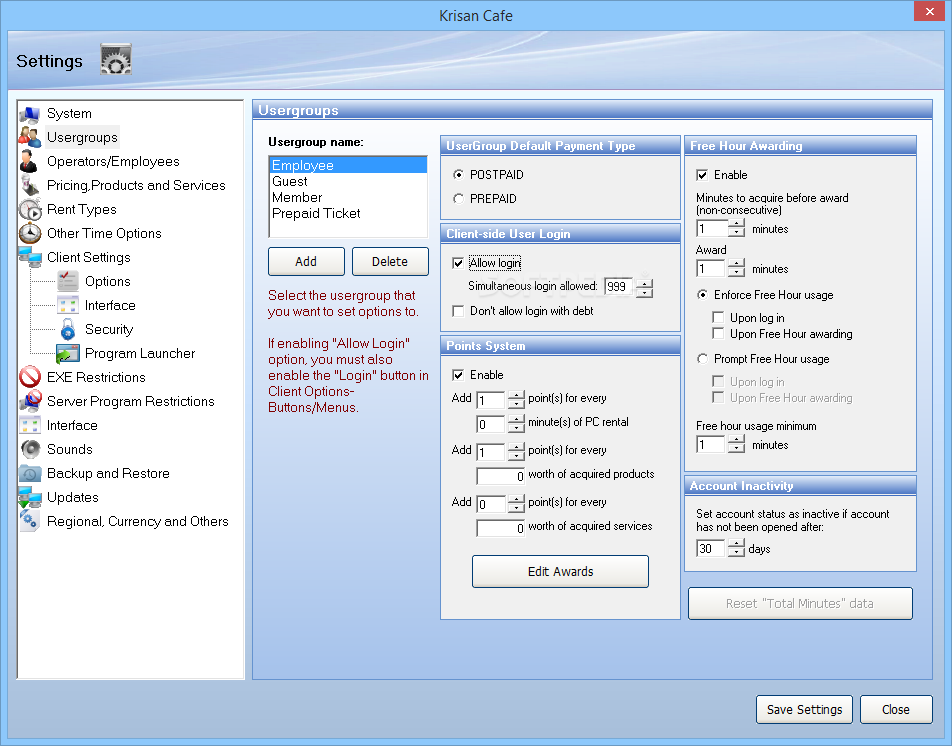Toggle Points System Enable checkbox
952x746 pixels.
tap(458, 375)
